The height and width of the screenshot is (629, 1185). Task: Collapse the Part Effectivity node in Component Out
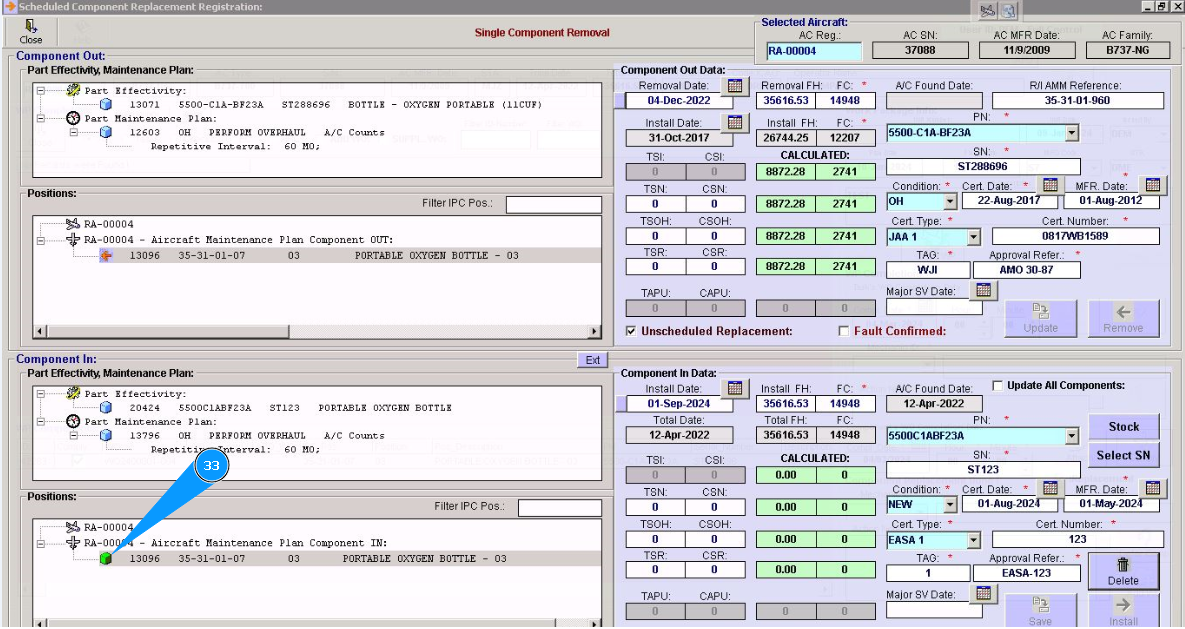pyautogui.click(x=41, y=90)
